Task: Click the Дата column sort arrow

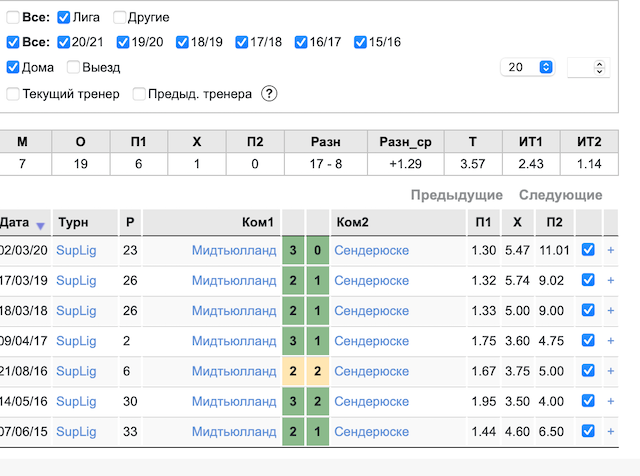Action: 40,226
